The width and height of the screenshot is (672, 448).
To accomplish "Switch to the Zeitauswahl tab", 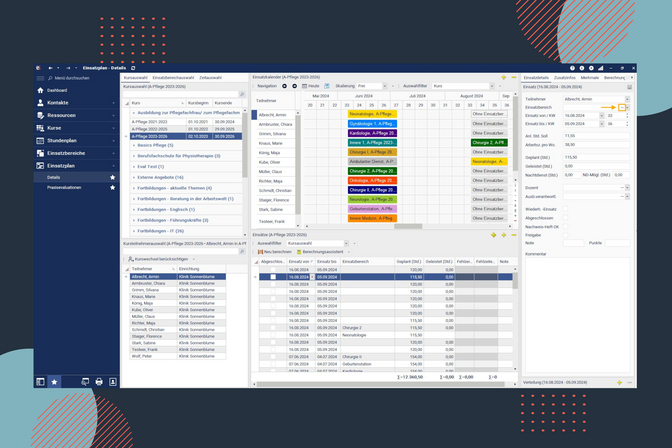I will [211, 77].
